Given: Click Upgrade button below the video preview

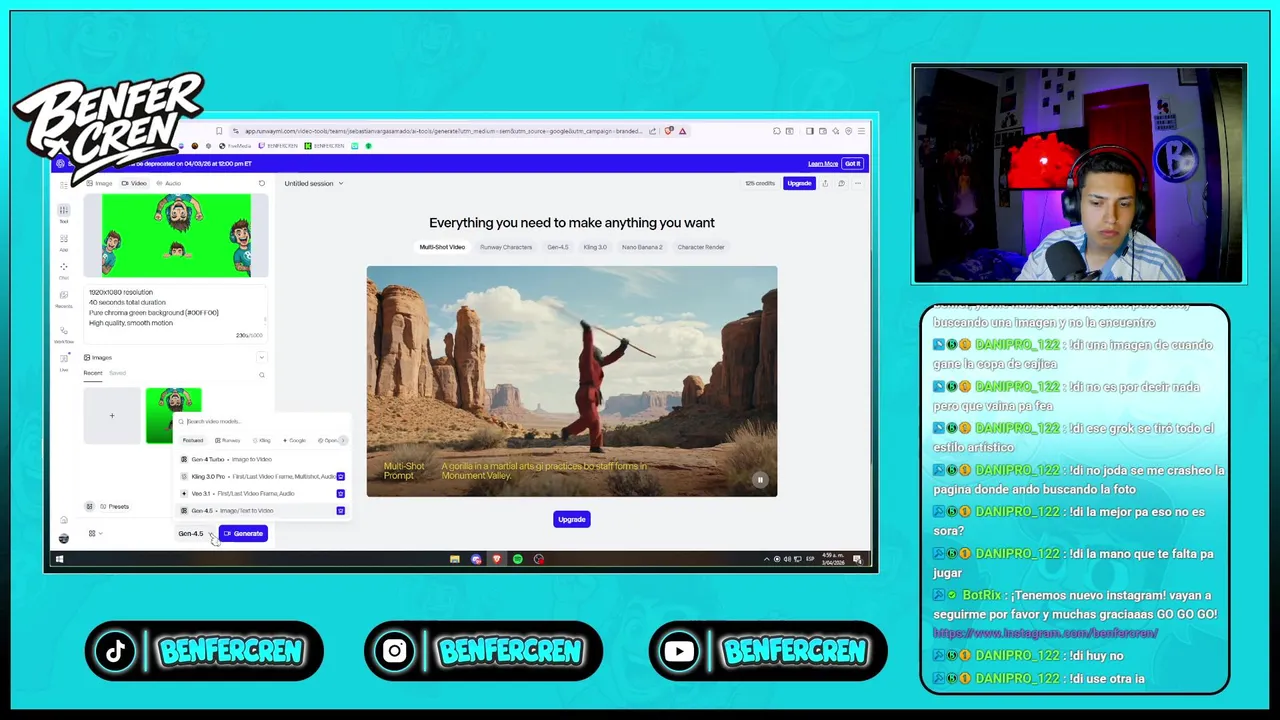Looking at the screenshot, I should tap(572, 519).
